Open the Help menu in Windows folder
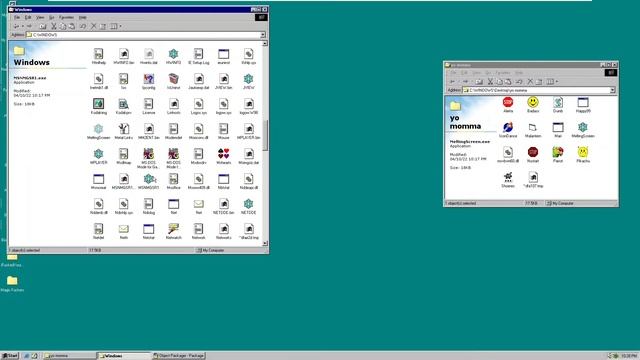 tap(82, 18)
